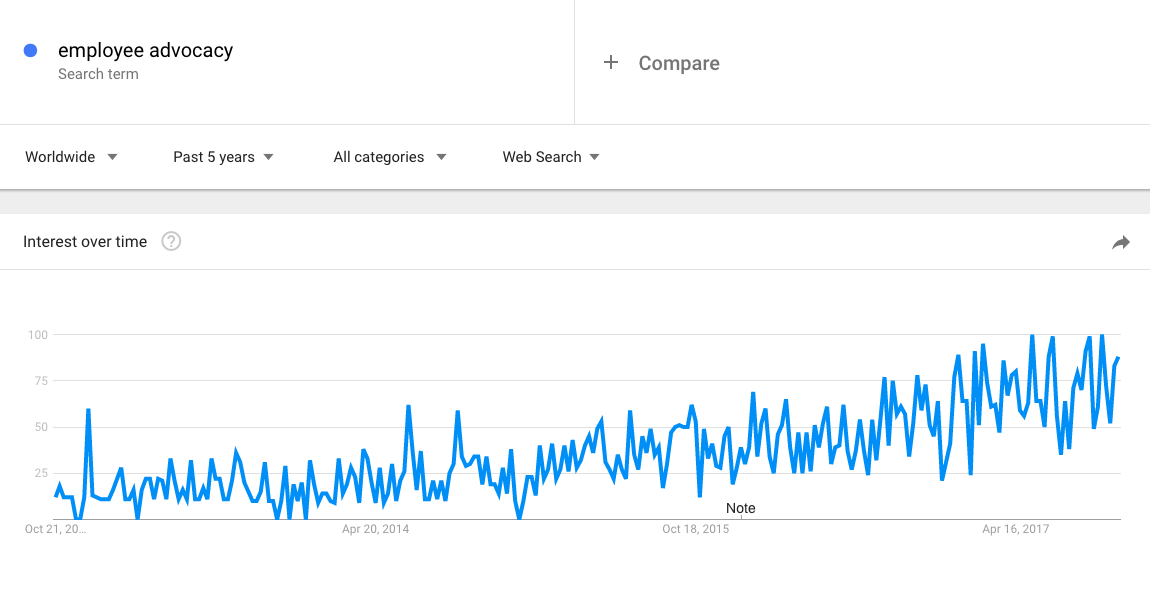This screenshot has width=1150, height=605.
Task: Click the blue dot beside employee advocacy
Action: [x=31, y=51]
